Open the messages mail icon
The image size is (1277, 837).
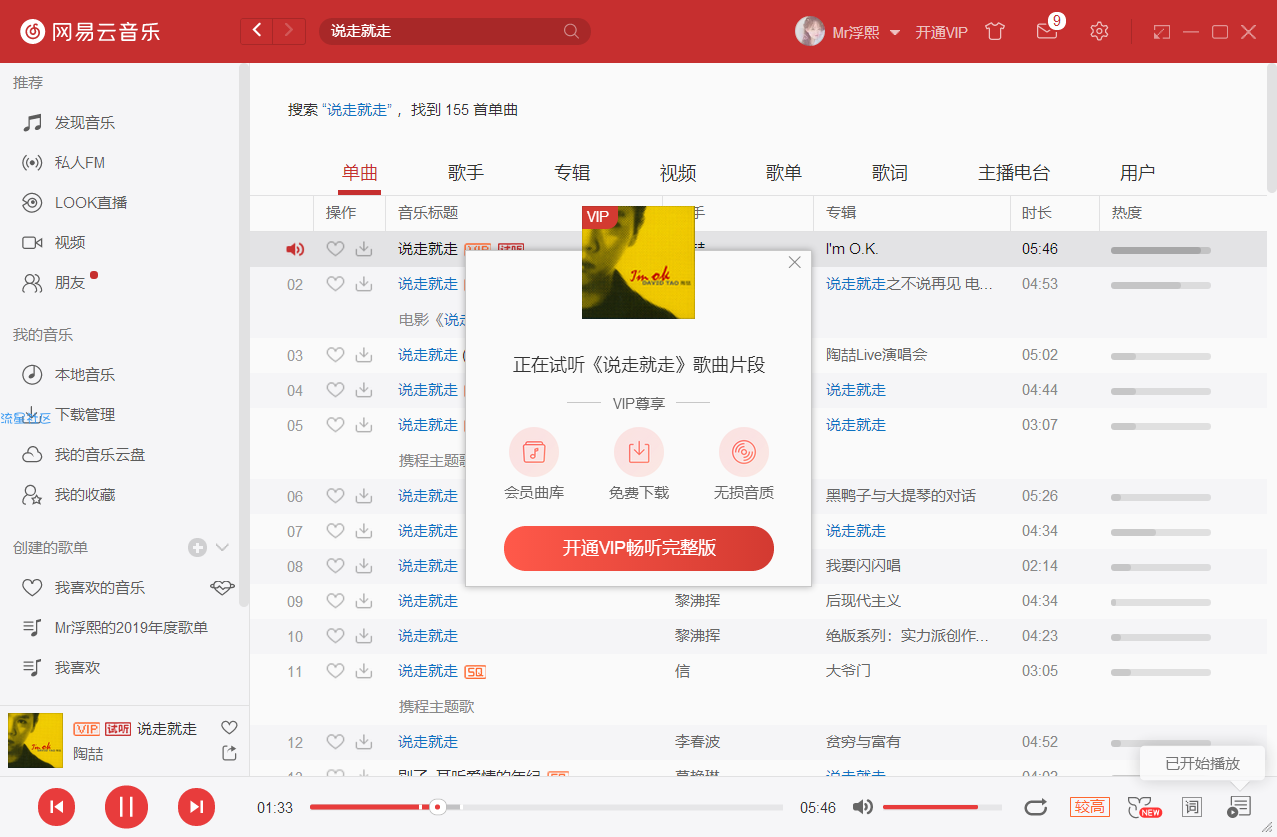(1047, 31)
